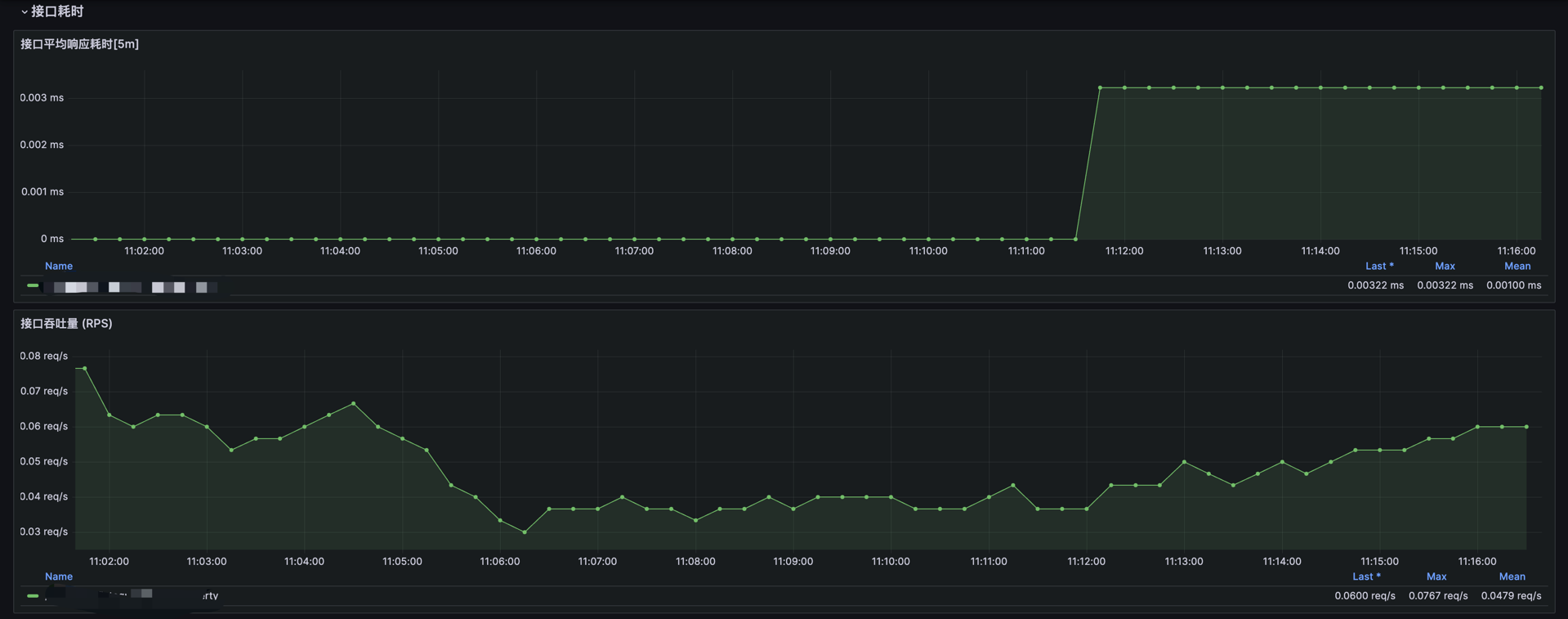1568x619 pixels.
Task: Click green series color in latency legend
Action: click(x=33, y=286)
